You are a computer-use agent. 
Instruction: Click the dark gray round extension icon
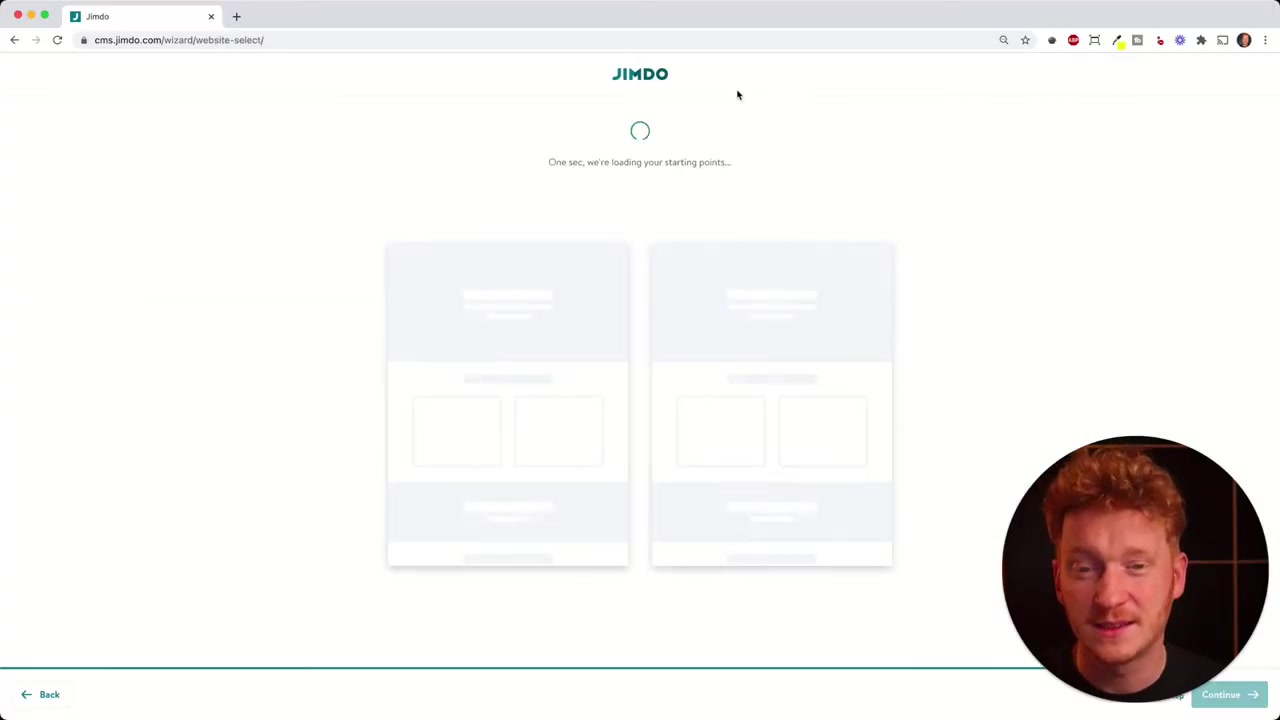click(1052, 40)
